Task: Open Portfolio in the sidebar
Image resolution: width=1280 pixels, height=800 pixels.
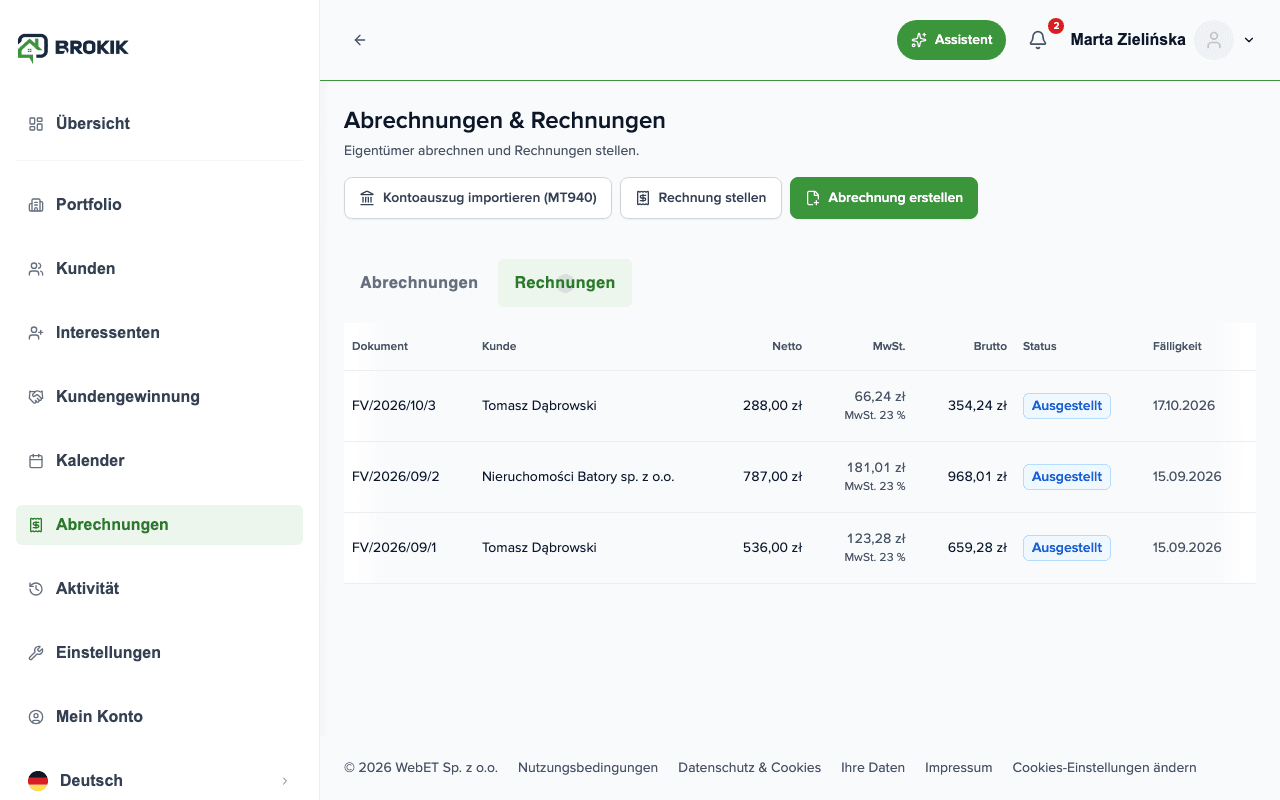Action: click(159, 205)
